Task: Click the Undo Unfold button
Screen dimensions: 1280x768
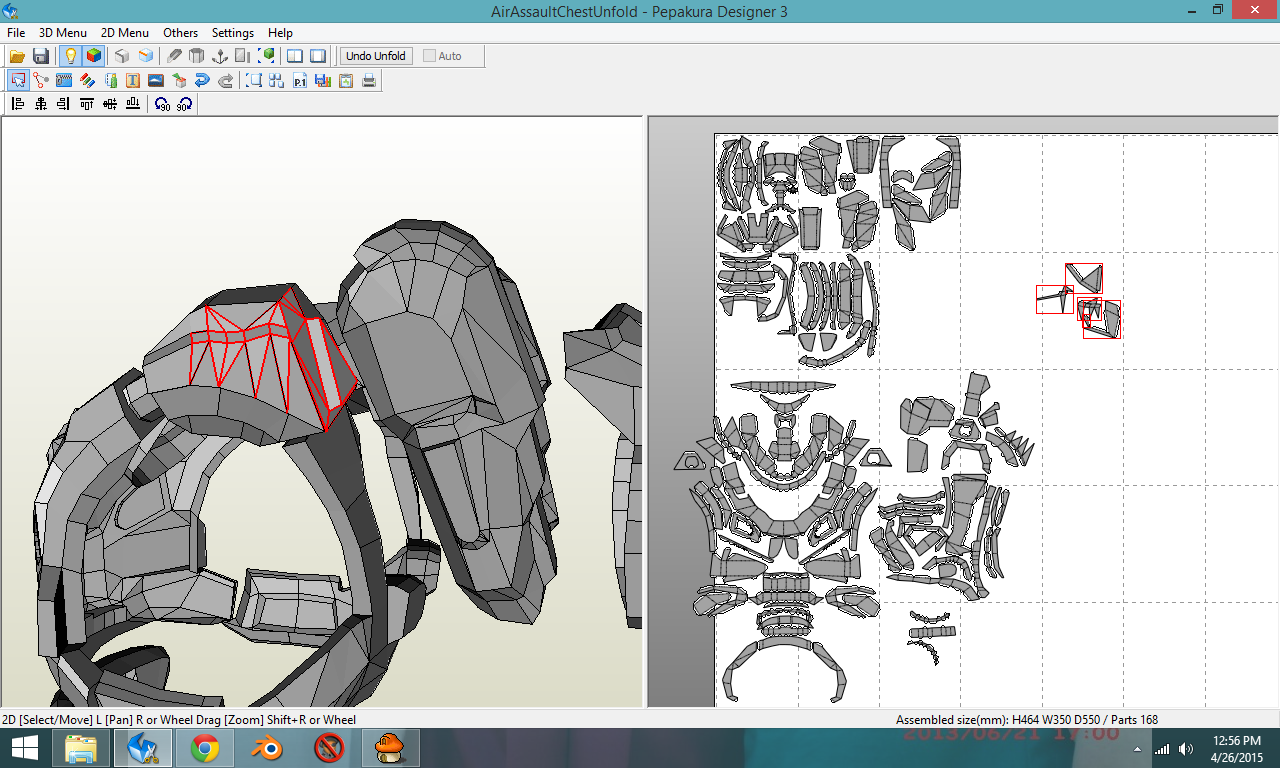Action: pyautogui.click(x=376, y=56)
